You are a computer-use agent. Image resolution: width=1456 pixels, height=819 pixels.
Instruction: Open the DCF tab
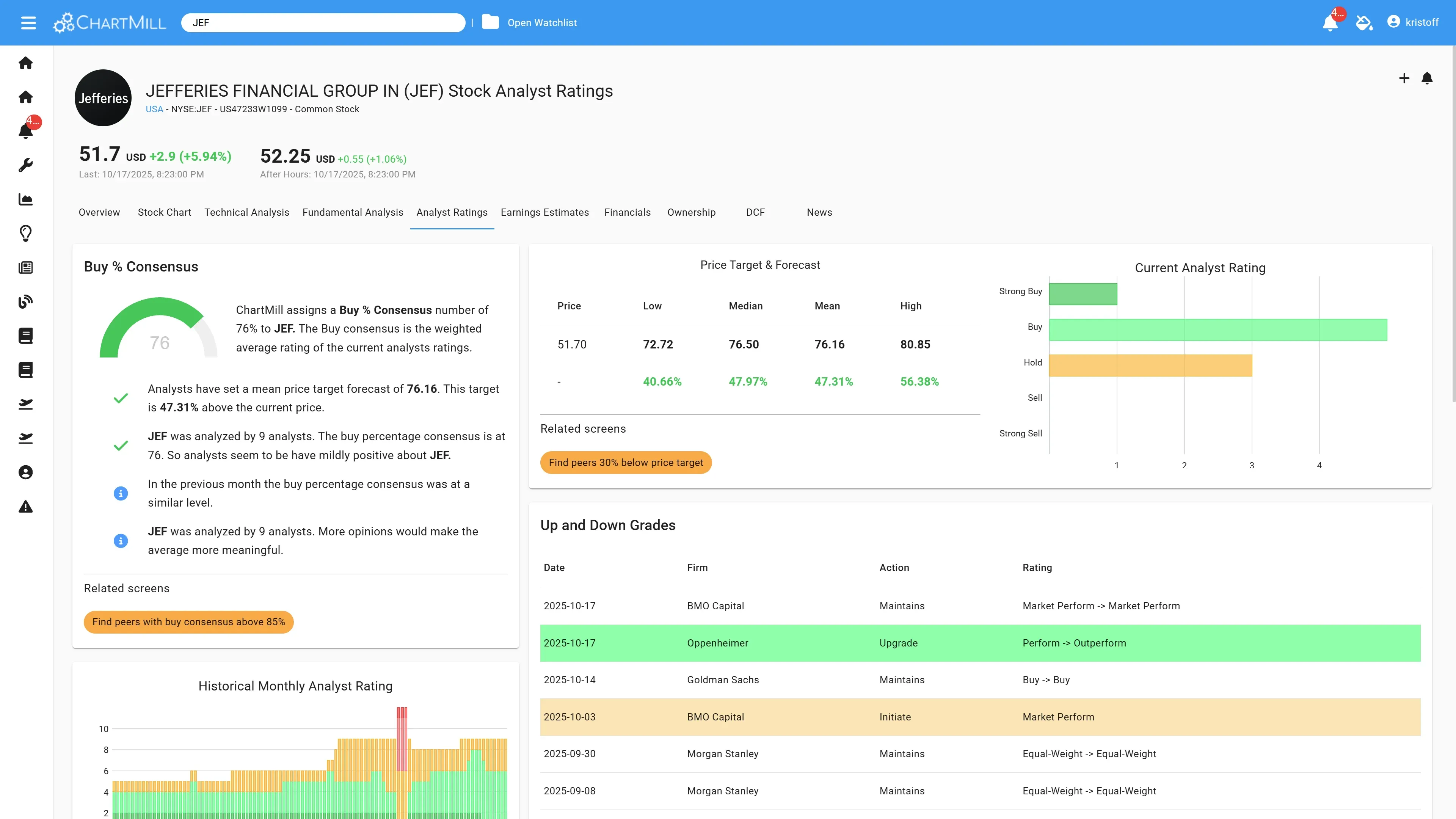point(755,212)
